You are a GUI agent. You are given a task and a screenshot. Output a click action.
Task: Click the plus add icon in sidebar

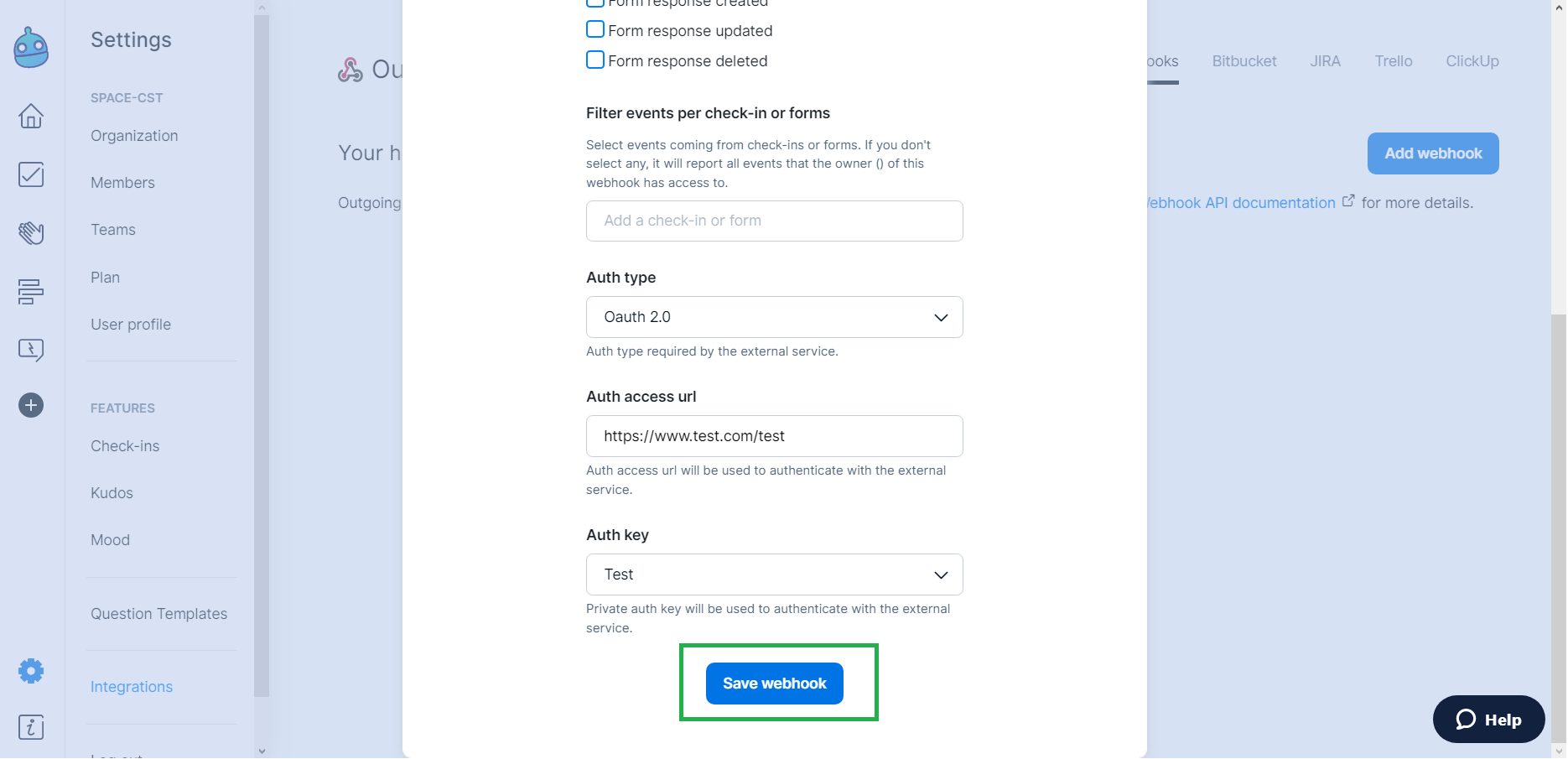click(x=31, y=405)
